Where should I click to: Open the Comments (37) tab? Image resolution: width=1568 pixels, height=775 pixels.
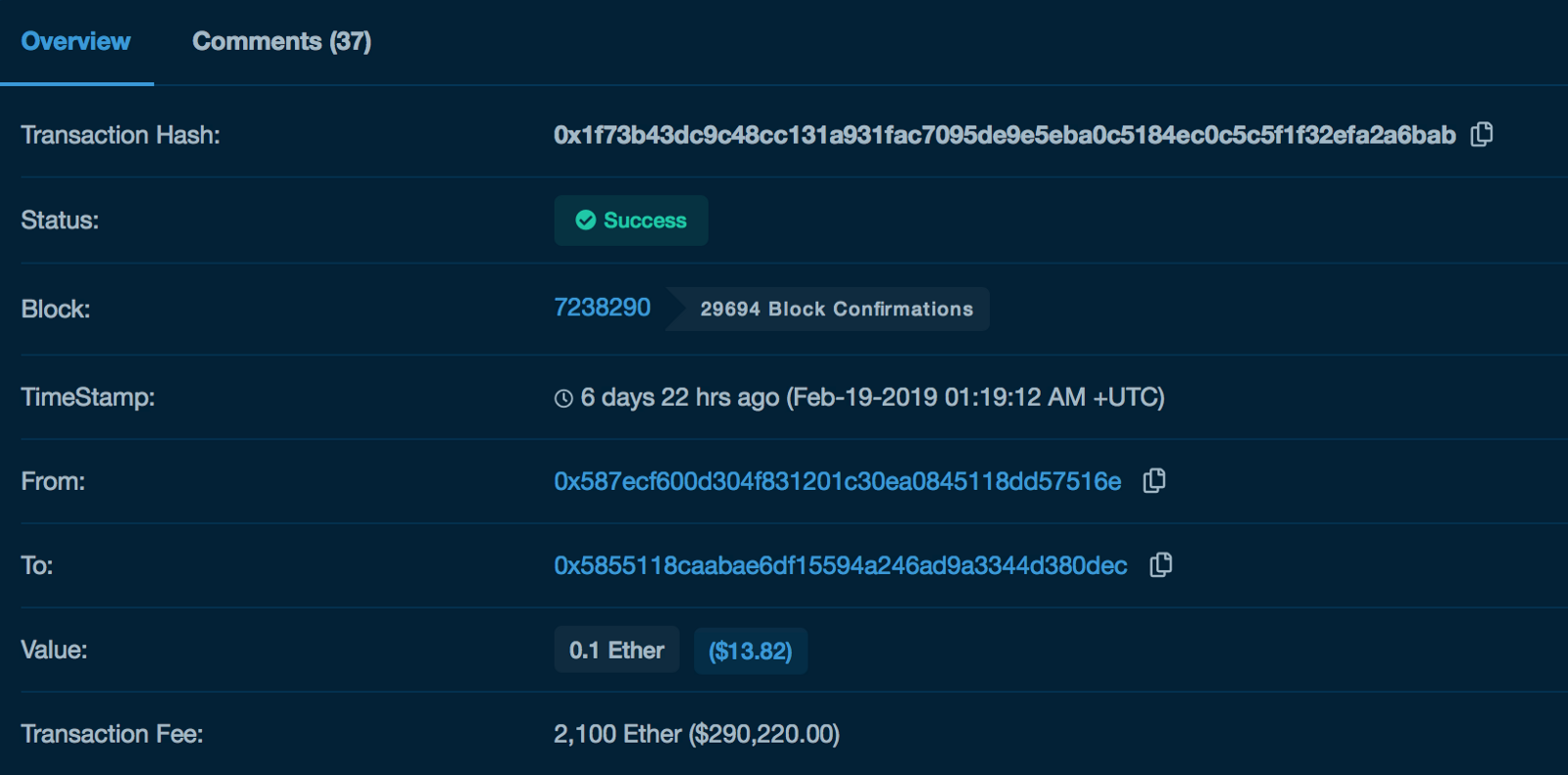pos(281,41)
